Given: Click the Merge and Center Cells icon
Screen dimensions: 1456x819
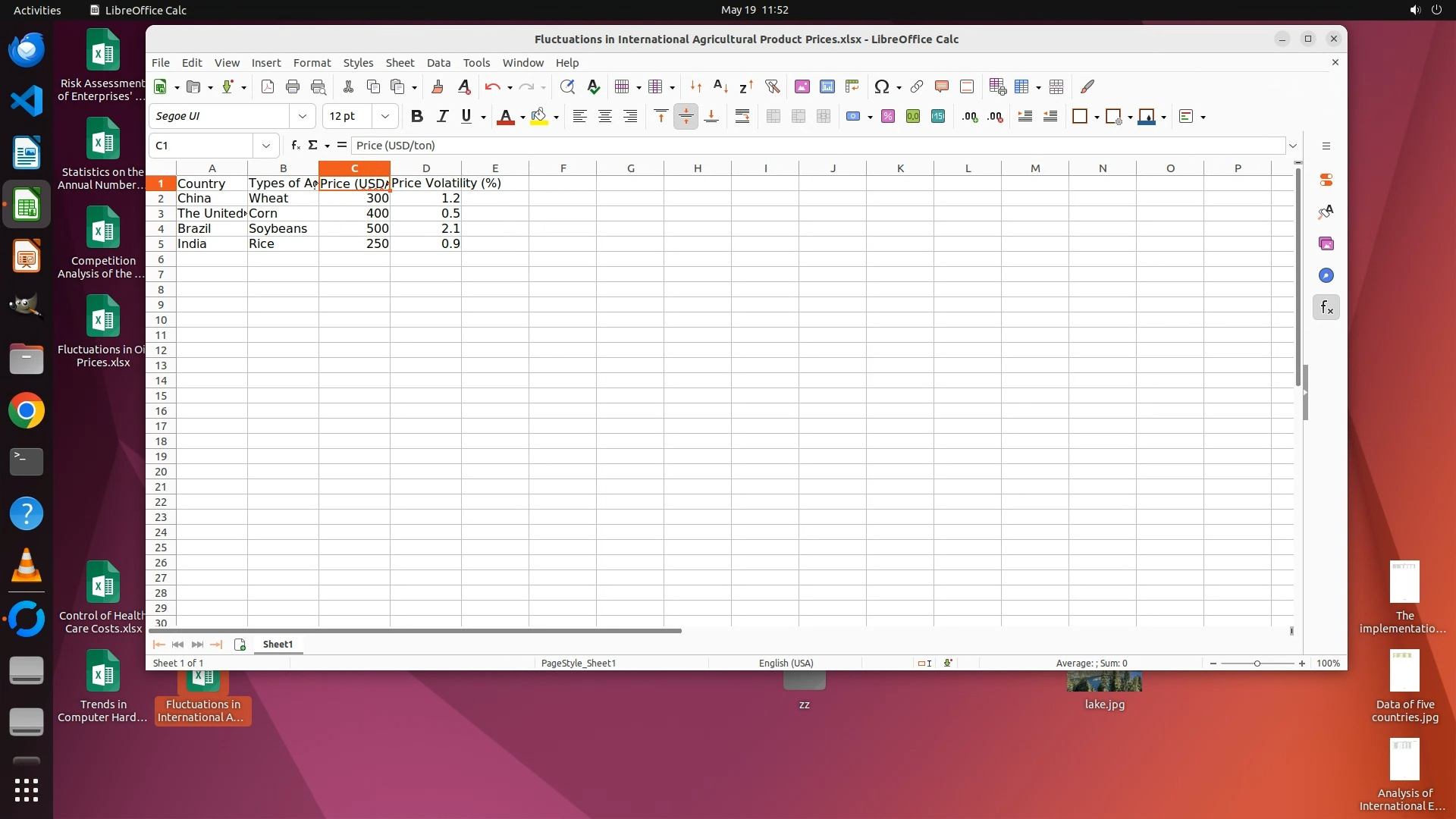Looking at the screenshot, I should point(773,116).
